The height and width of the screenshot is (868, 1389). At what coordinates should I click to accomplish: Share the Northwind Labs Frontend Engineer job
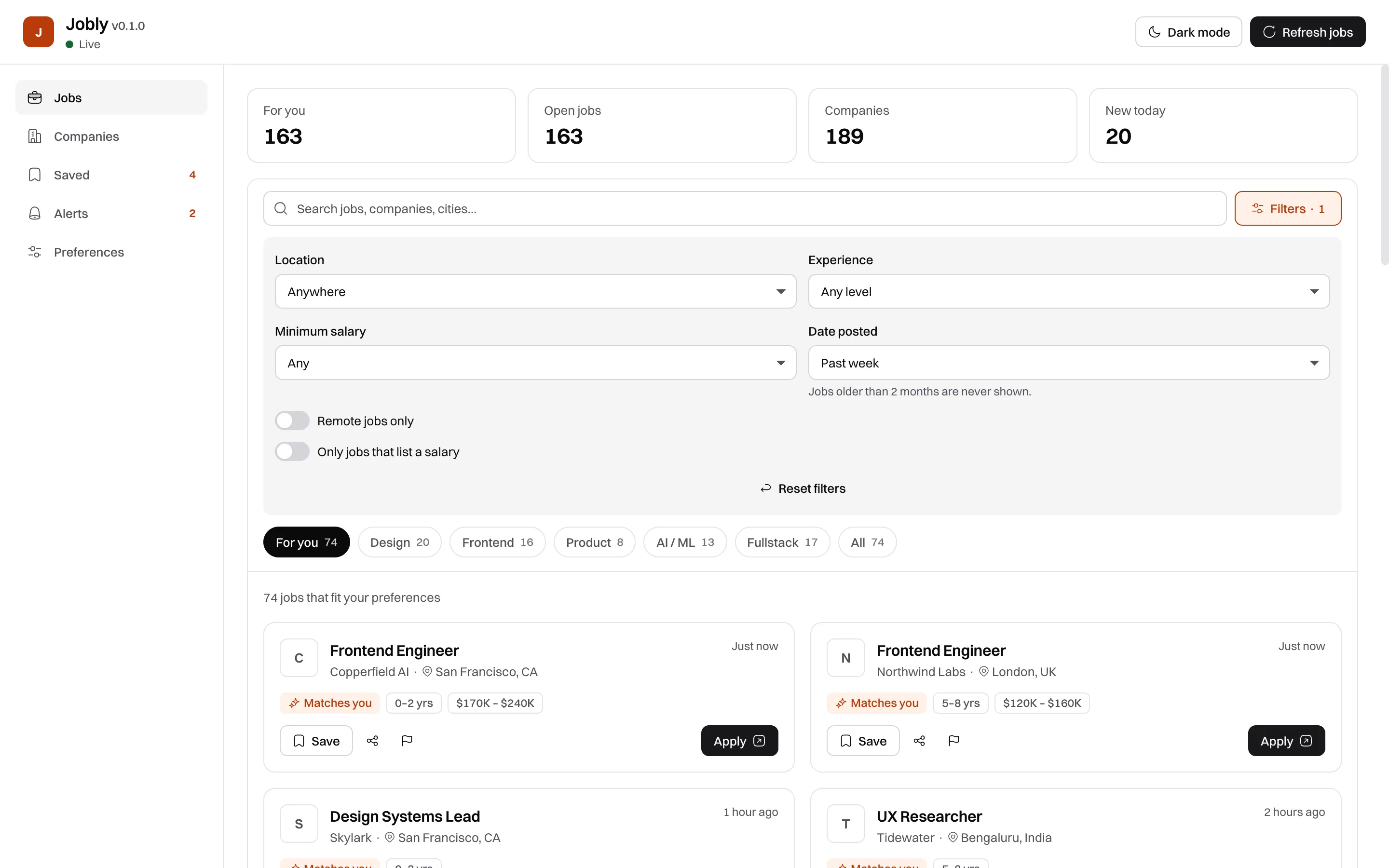(919, 741)
